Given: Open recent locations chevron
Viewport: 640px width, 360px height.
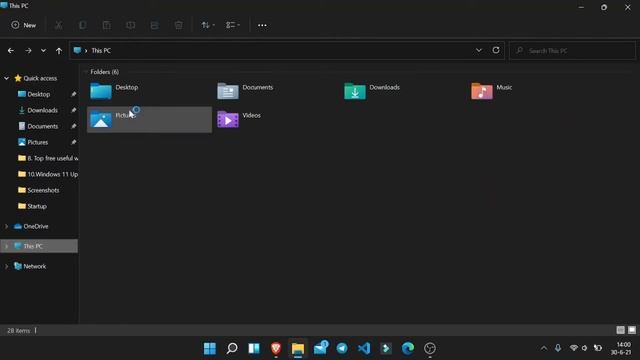Looking at the screenshot, I should coord(43,51).
